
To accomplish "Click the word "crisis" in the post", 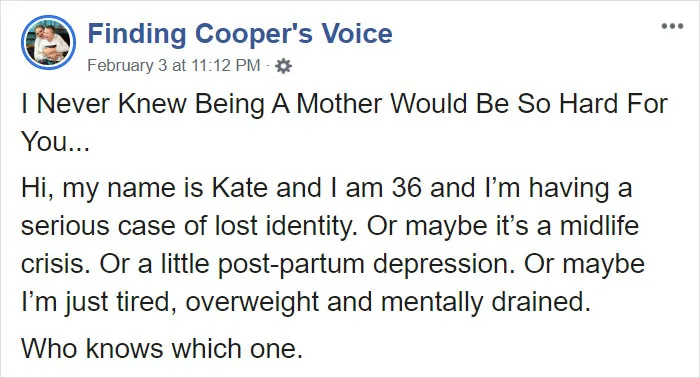I will click(x=56, y=264).
